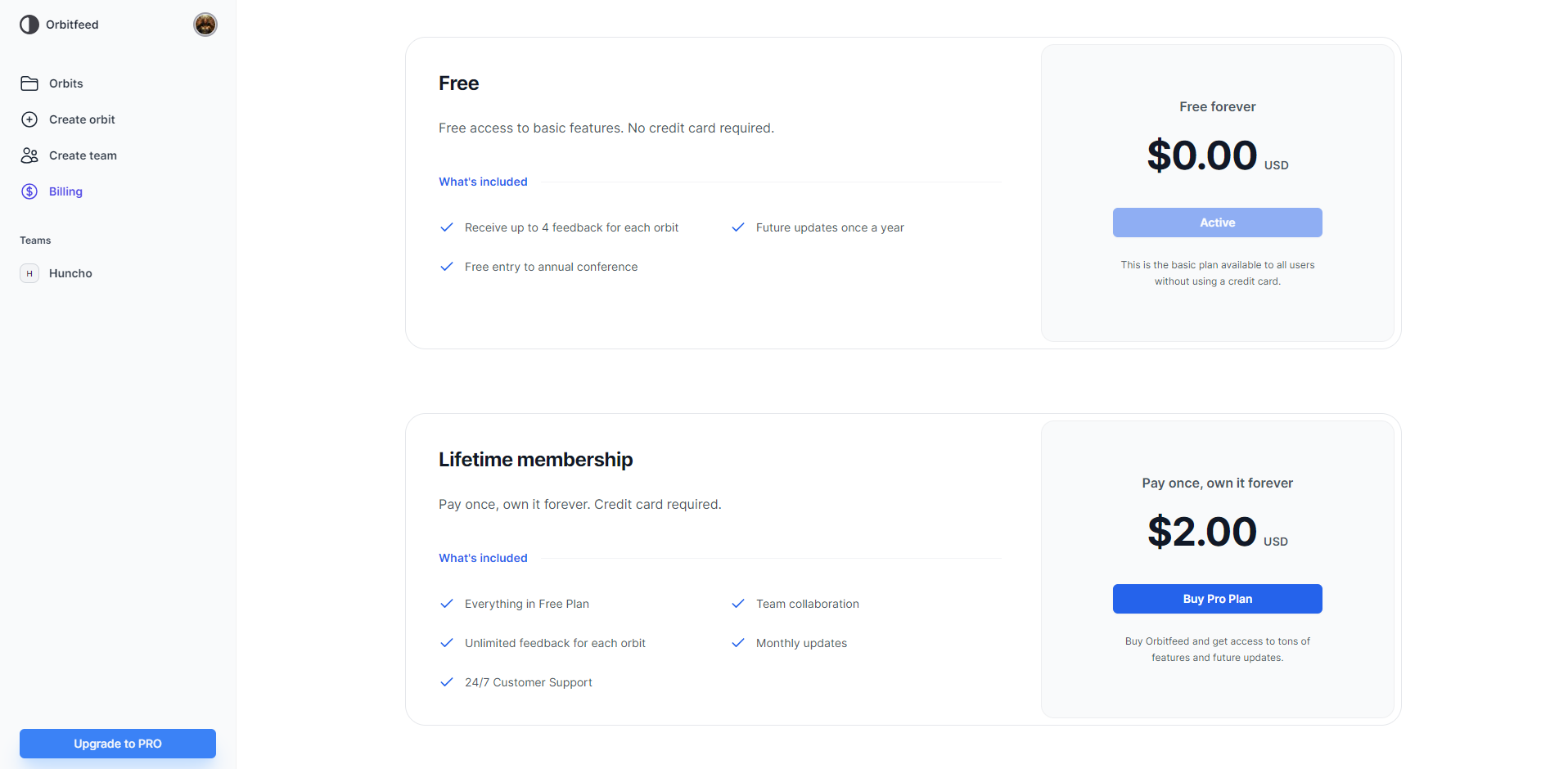This screenshot has height=769, width=1568.
Task: Click the Lifetime membership heading
Action: (x=536, y=460)
